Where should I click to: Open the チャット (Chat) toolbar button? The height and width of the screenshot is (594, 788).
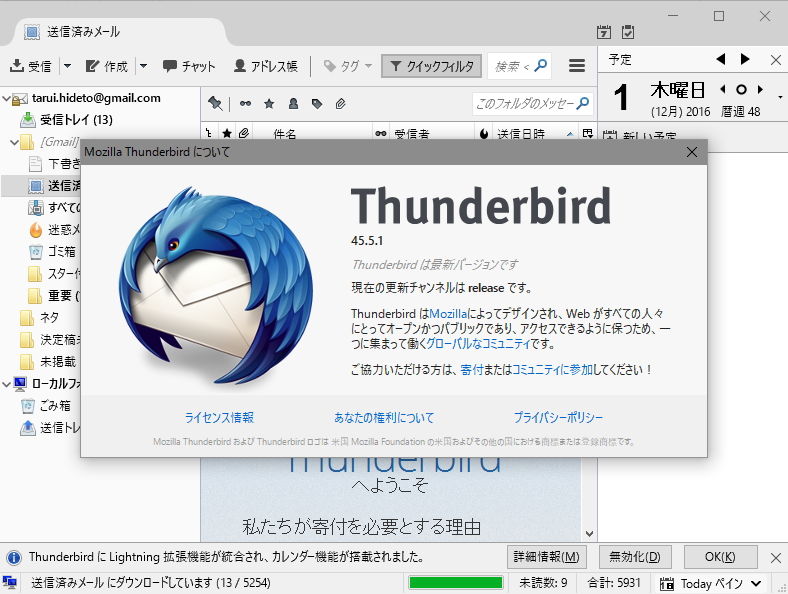coord(189,66)
